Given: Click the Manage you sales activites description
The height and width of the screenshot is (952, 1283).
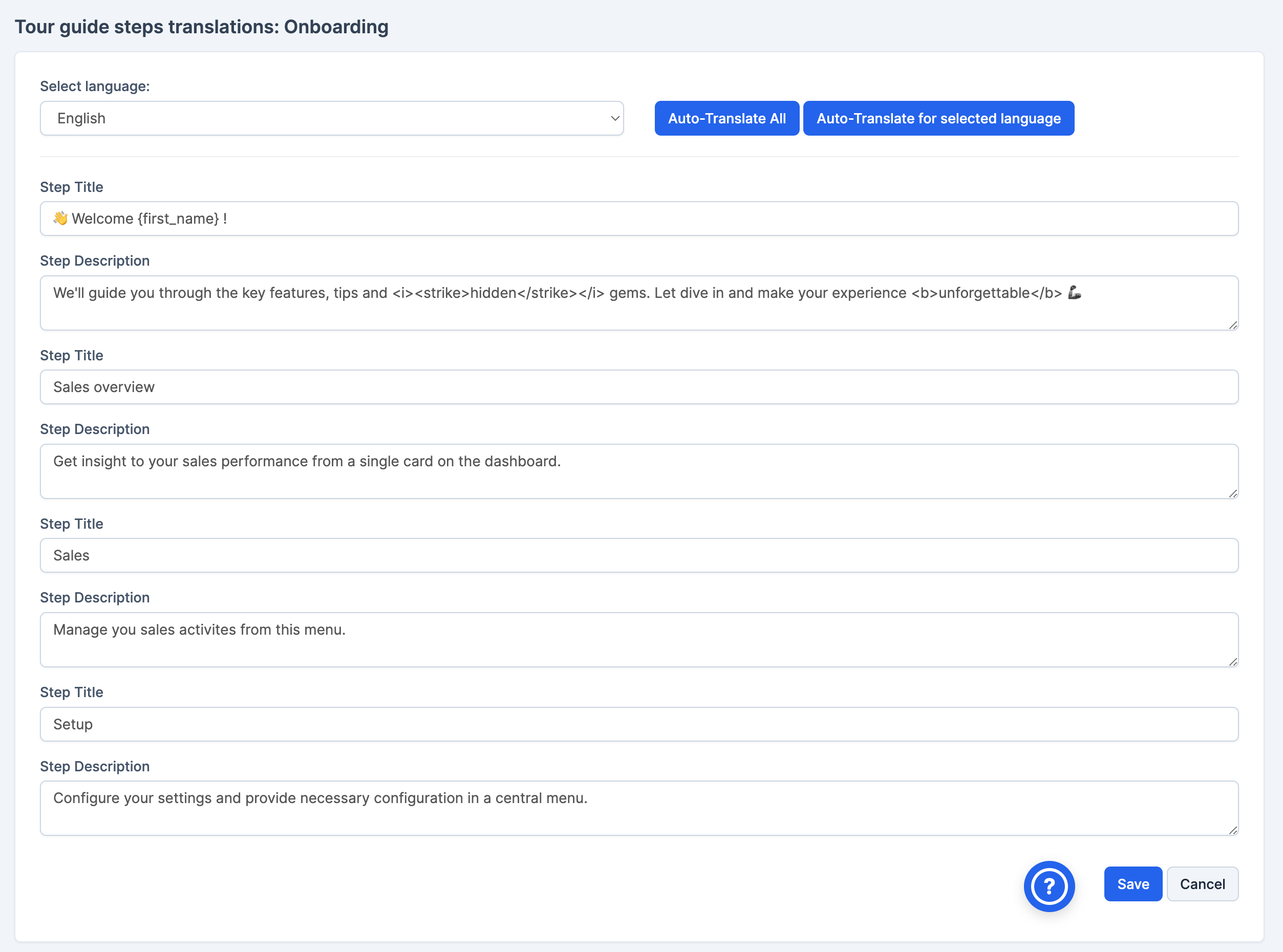Looking at the screenshot, I should [638, 640].
